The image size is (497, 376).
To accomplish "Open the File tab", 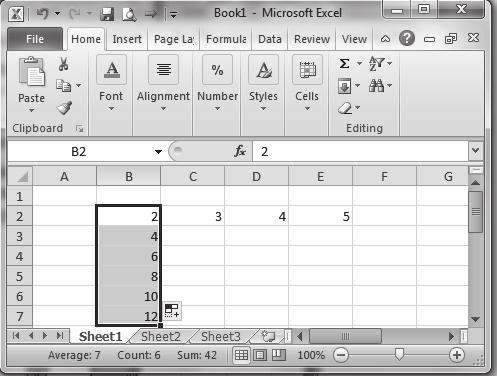I will [x=35, y=39].
